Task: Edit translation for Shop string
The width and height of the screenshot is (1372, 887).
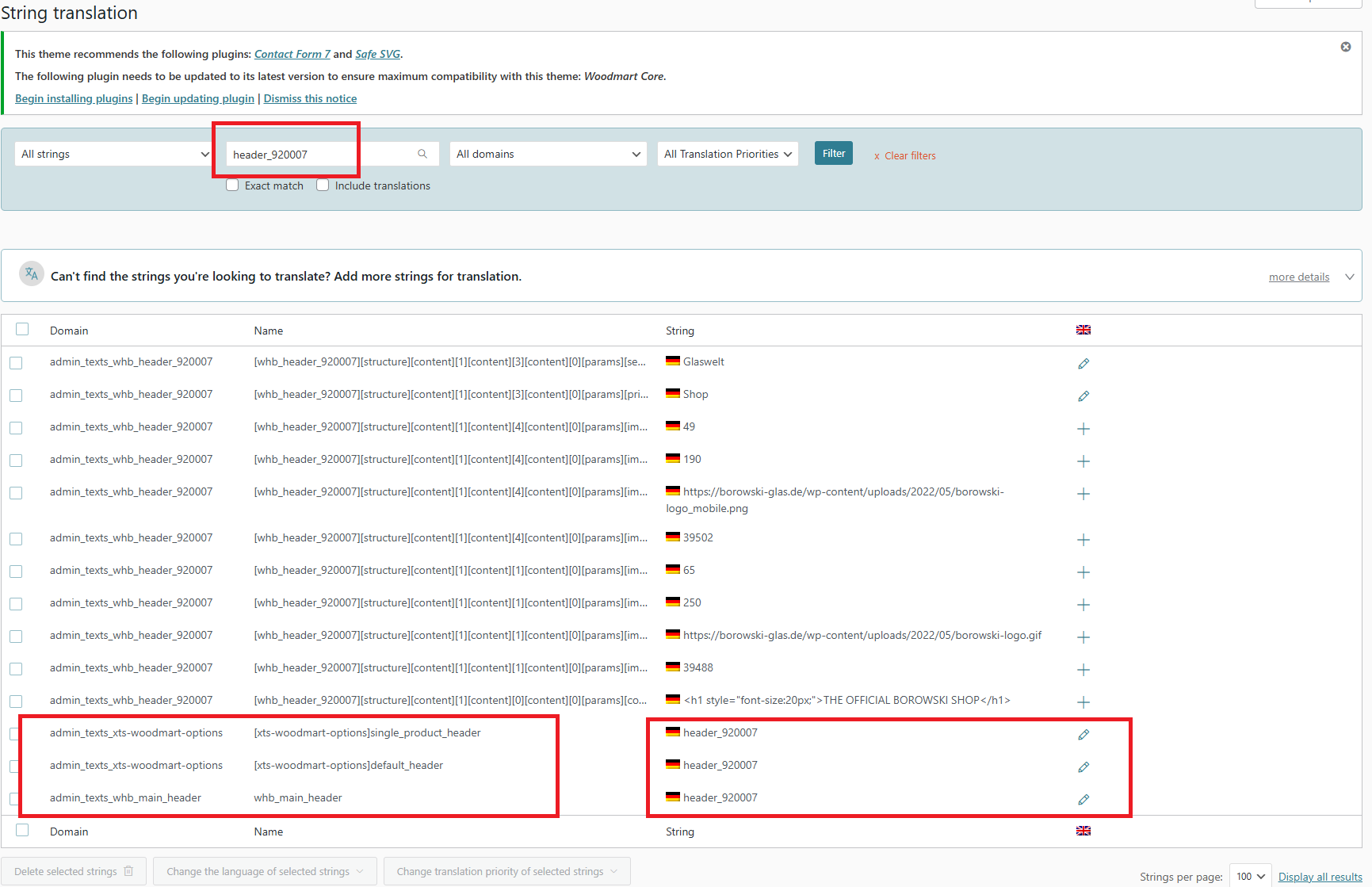Action: [1083, 396]
